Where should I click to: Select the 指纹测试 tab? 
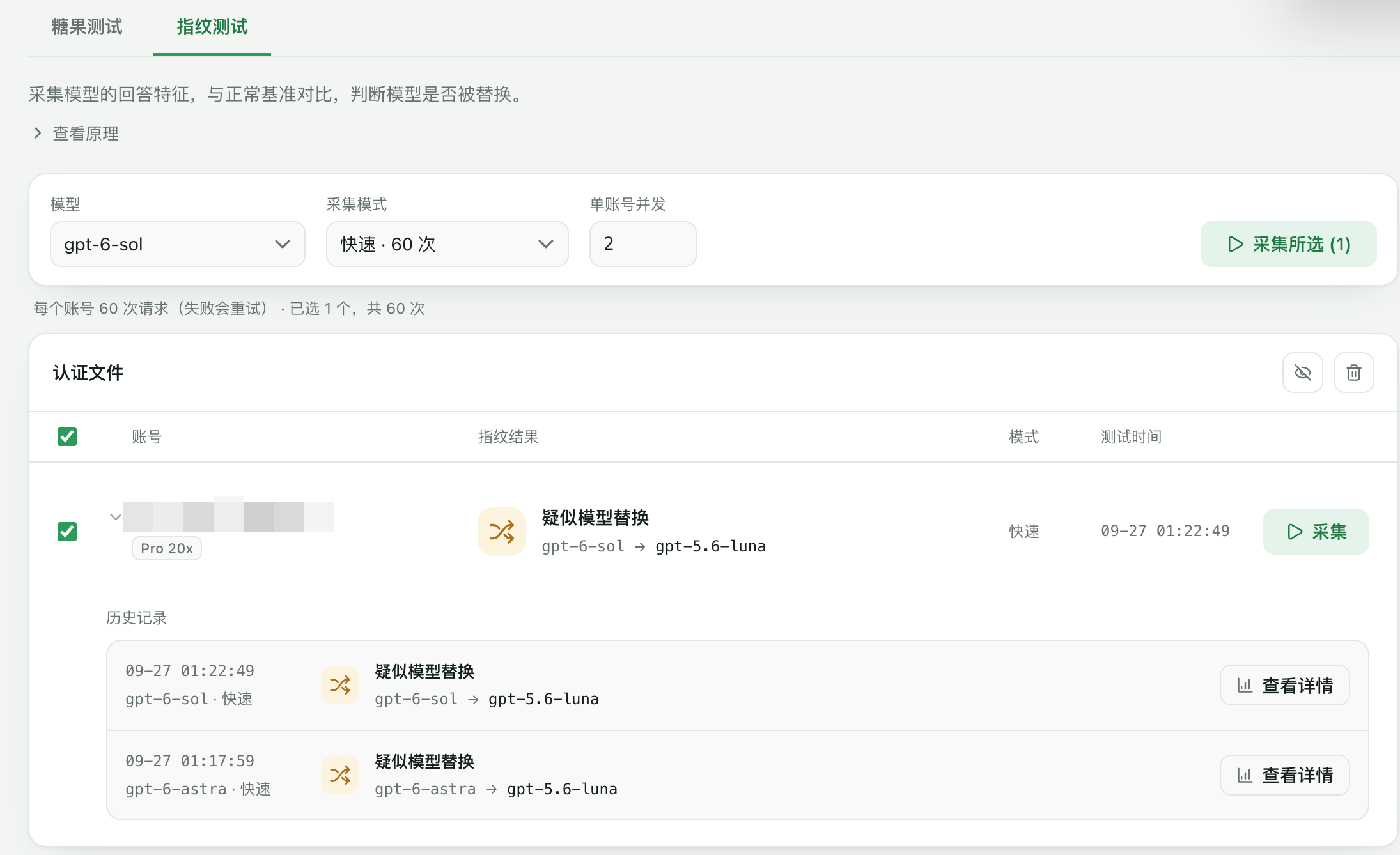[212, 26]
